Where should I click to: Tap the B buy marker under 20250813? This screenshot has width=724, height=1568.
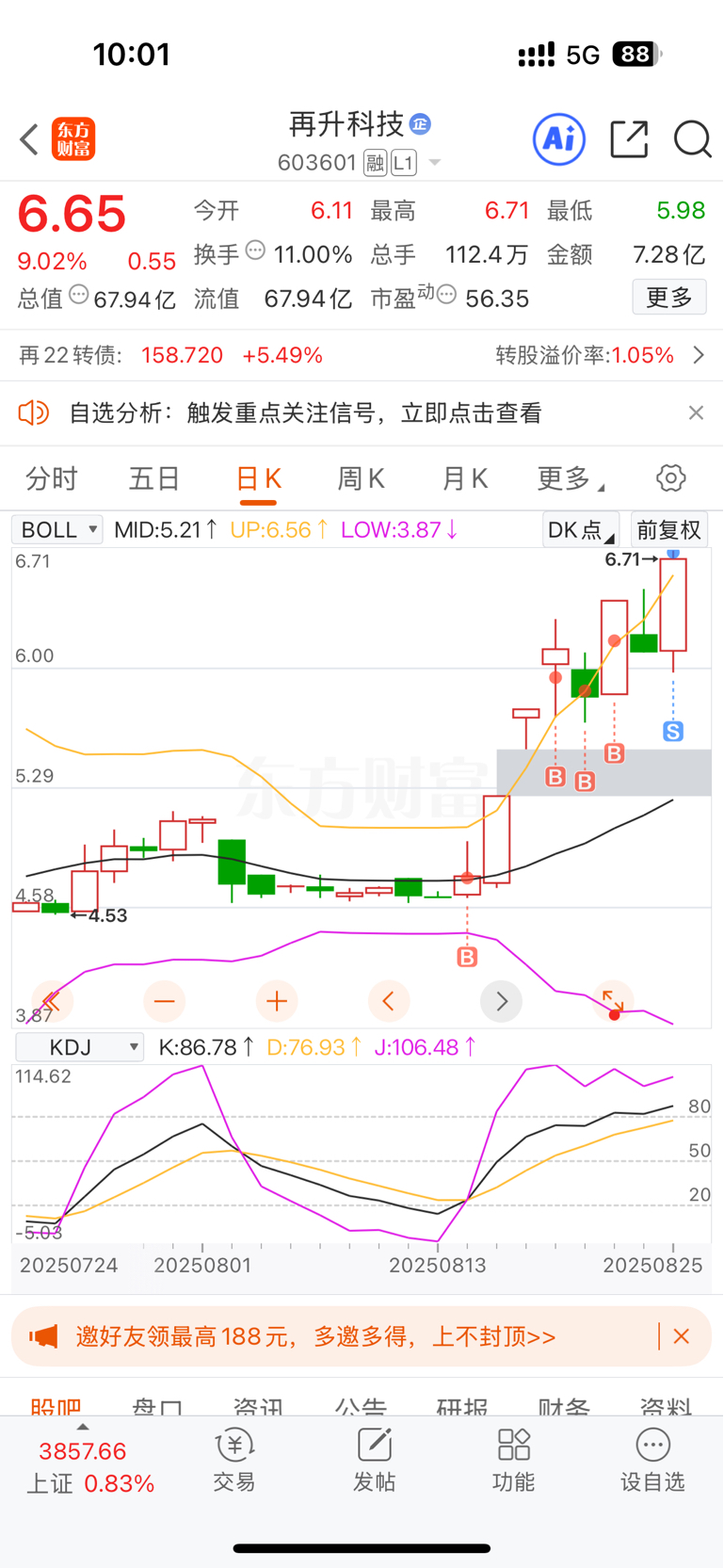click(467, 958)
